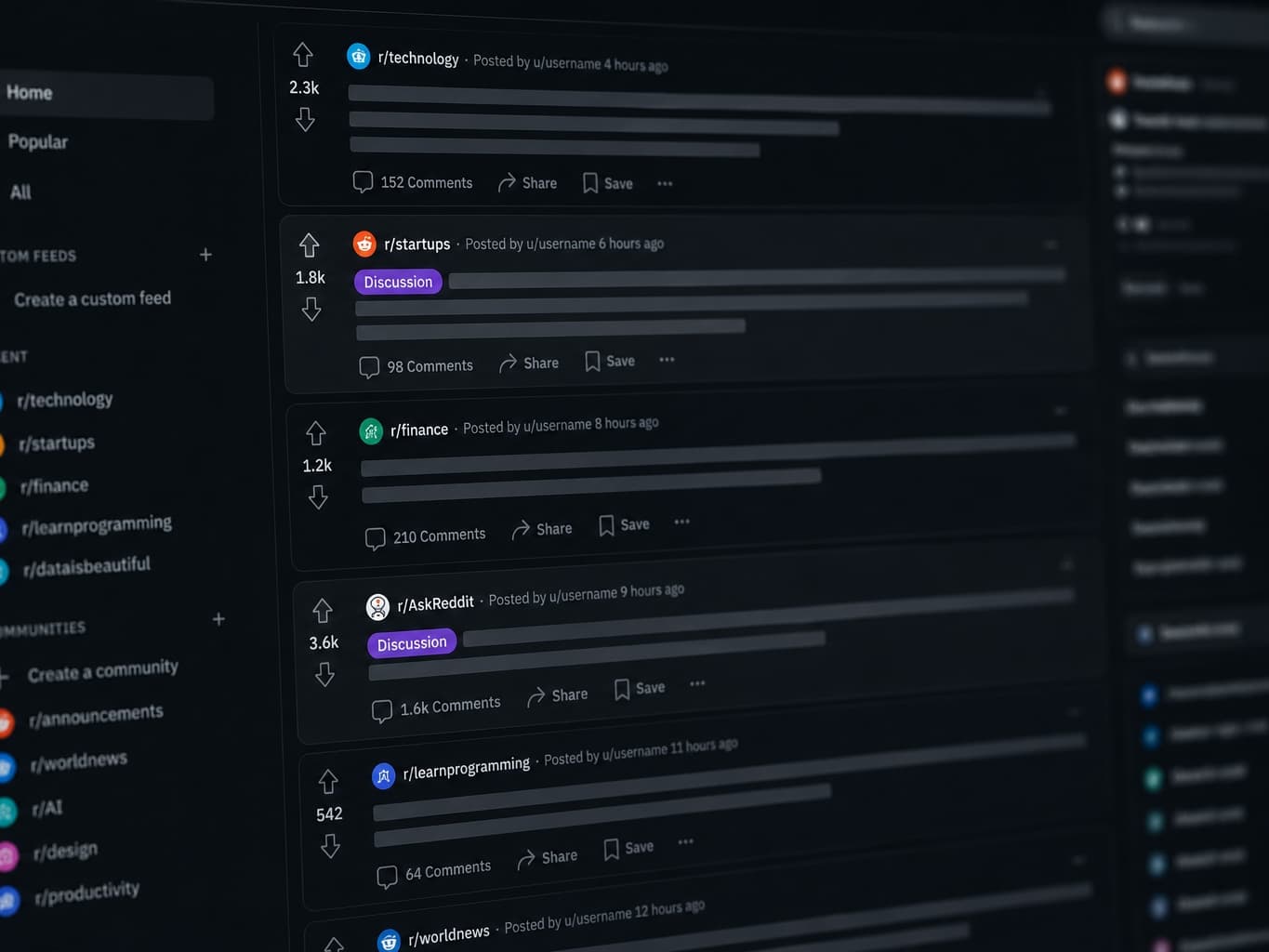Select r/finance in the left sidebar
The width and height of the screenshot is (1269, 952).
coord(55,486)
